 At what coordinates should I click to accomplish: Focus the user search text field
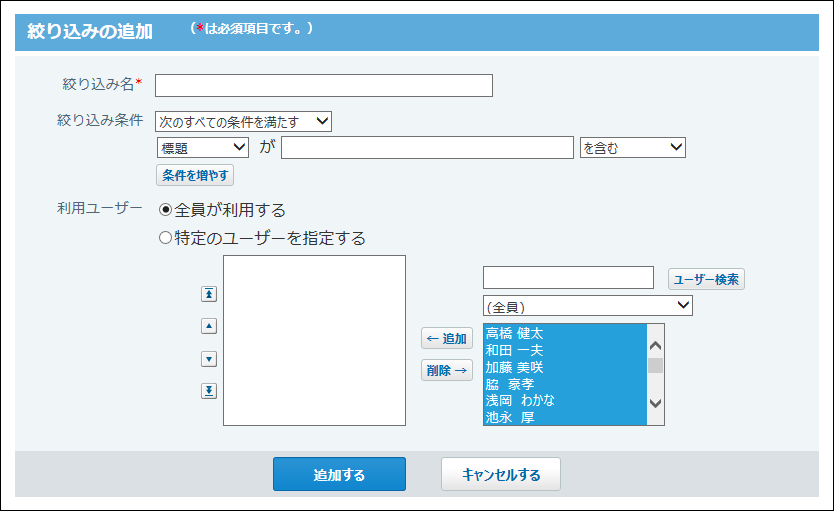[x=568, y=278]
